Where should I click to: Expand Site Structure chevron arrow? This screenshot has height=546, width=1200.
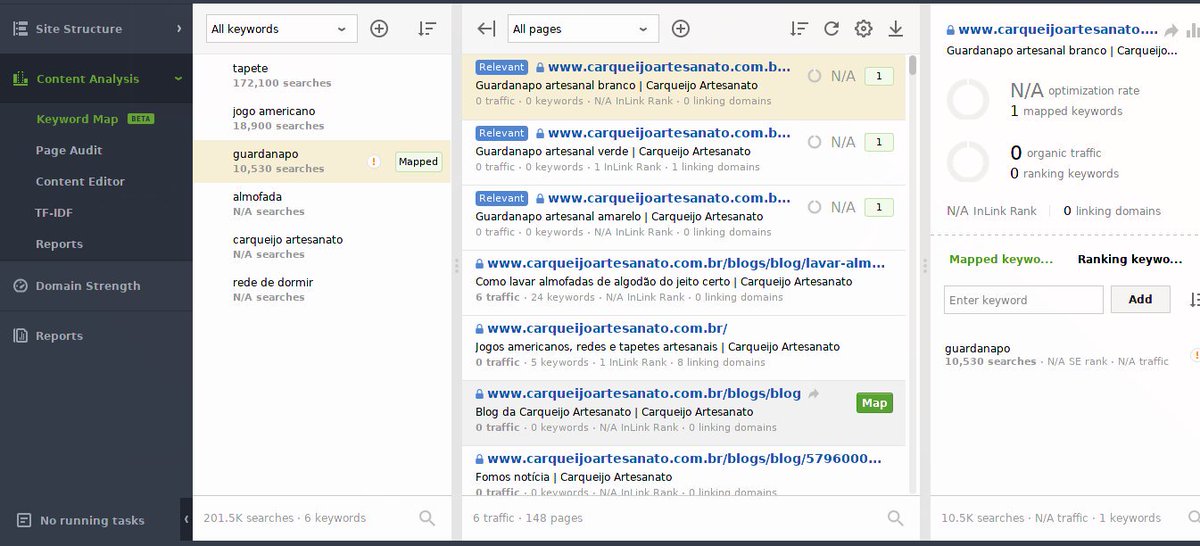click(179, 29)
